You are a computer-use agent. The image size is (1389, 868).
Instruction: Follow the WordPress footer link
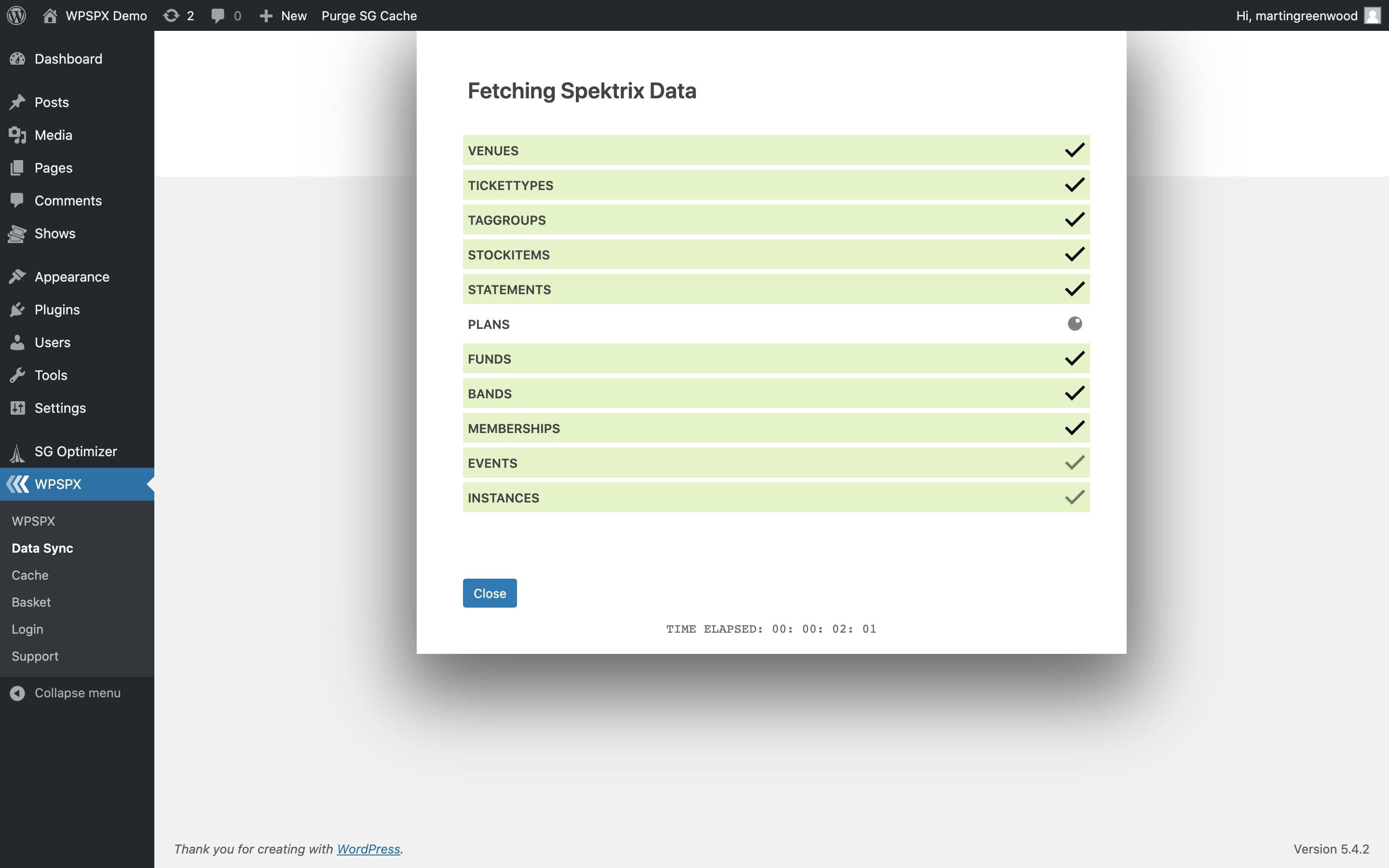coord(368,849)
